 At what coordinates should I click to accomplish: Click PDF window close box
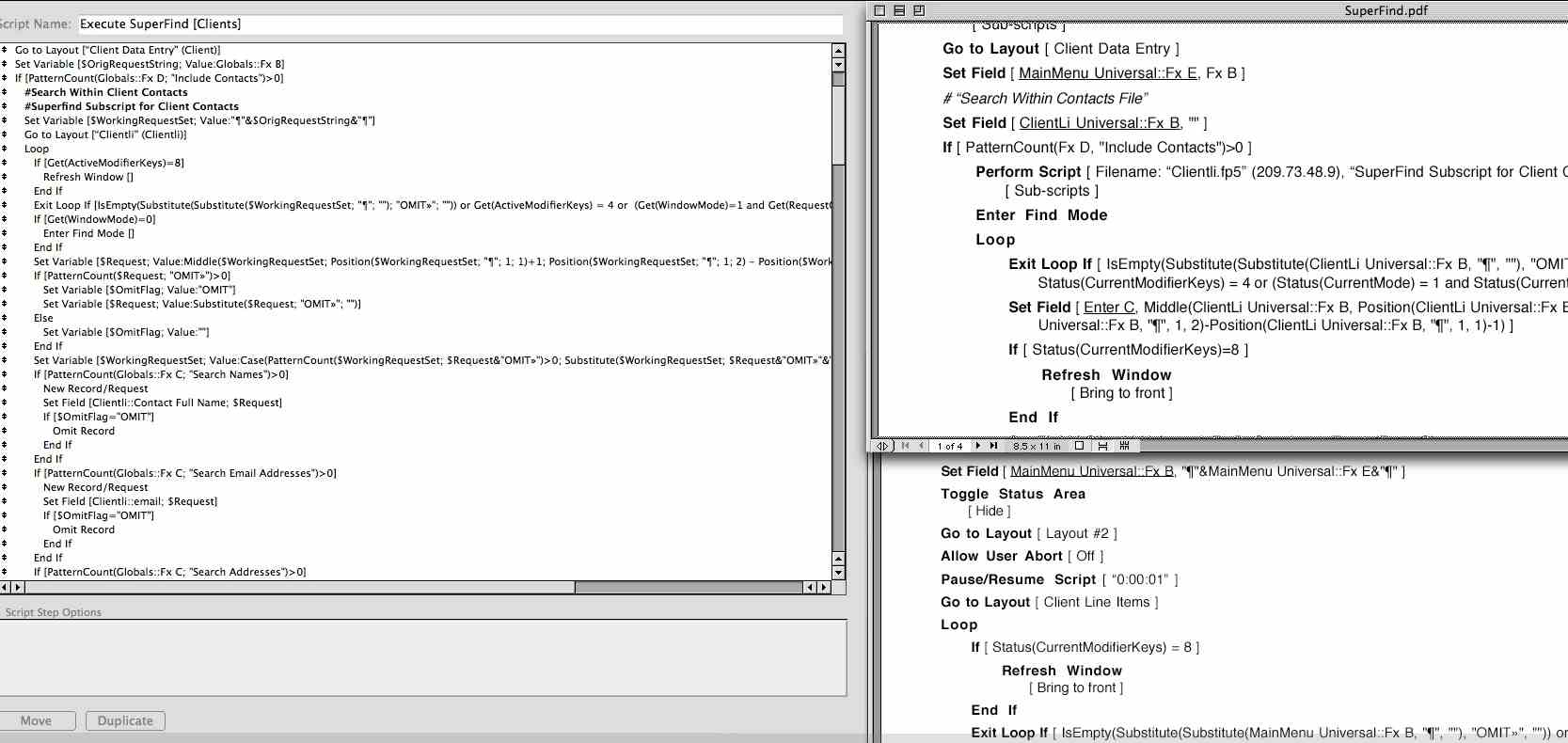coord(879,10)
